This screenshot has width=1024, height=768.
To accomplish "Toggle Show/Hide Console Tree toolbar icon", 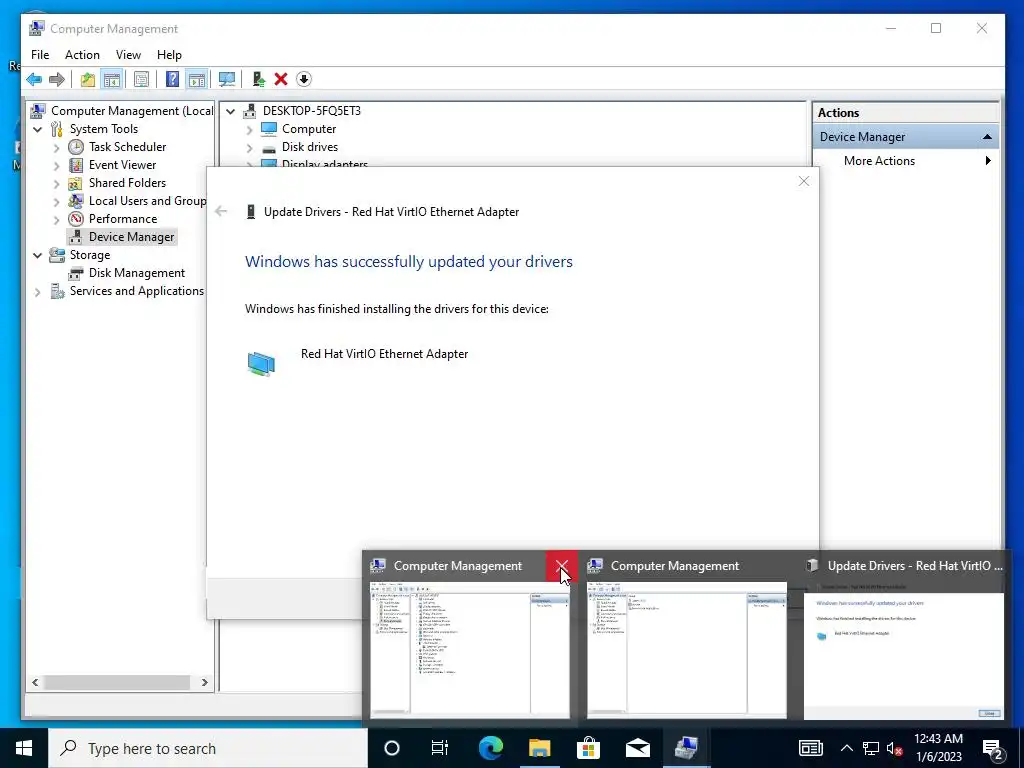I will (112, 80).
